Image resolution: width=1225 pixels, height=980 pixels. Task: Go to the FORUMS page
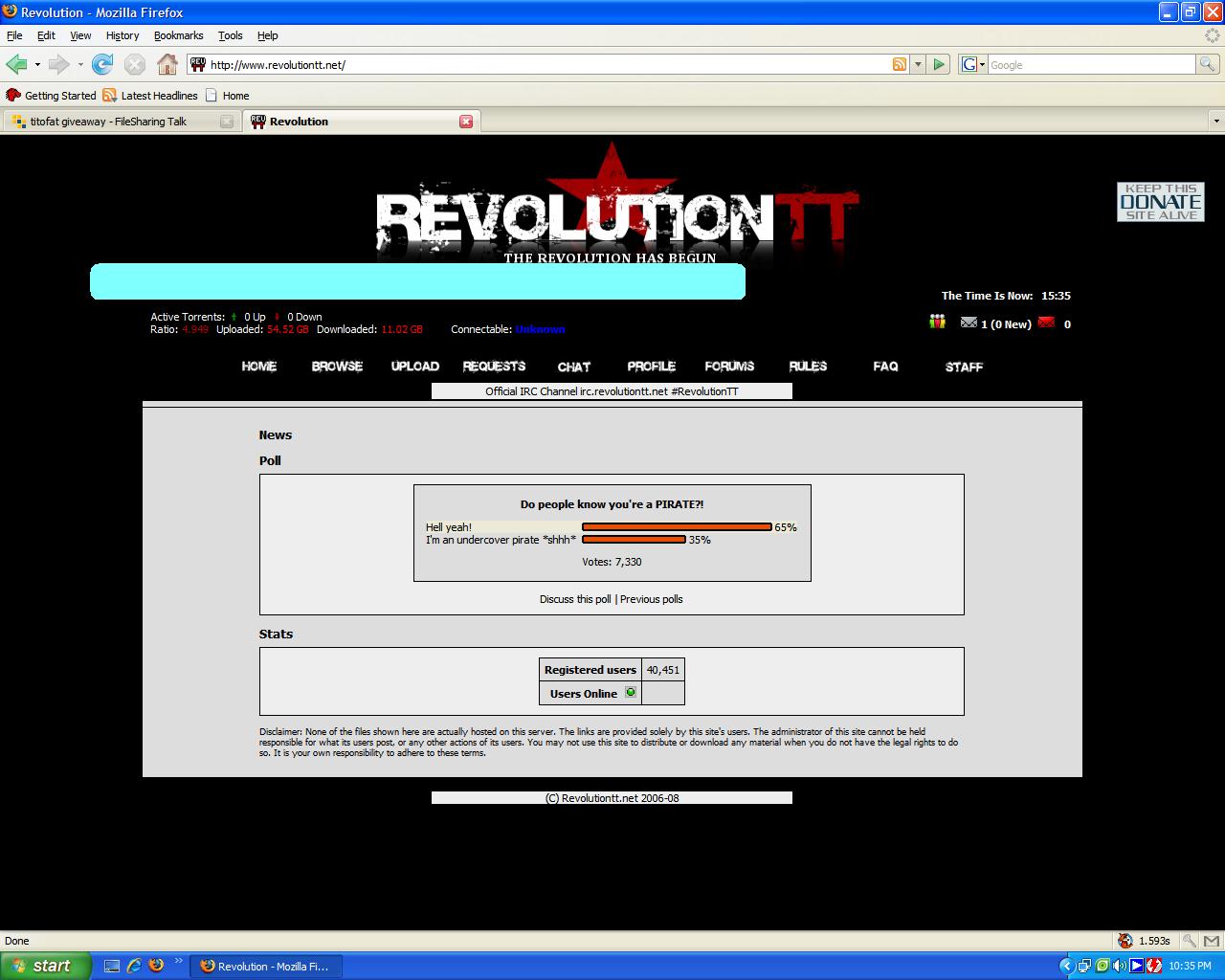coord(729,367)
